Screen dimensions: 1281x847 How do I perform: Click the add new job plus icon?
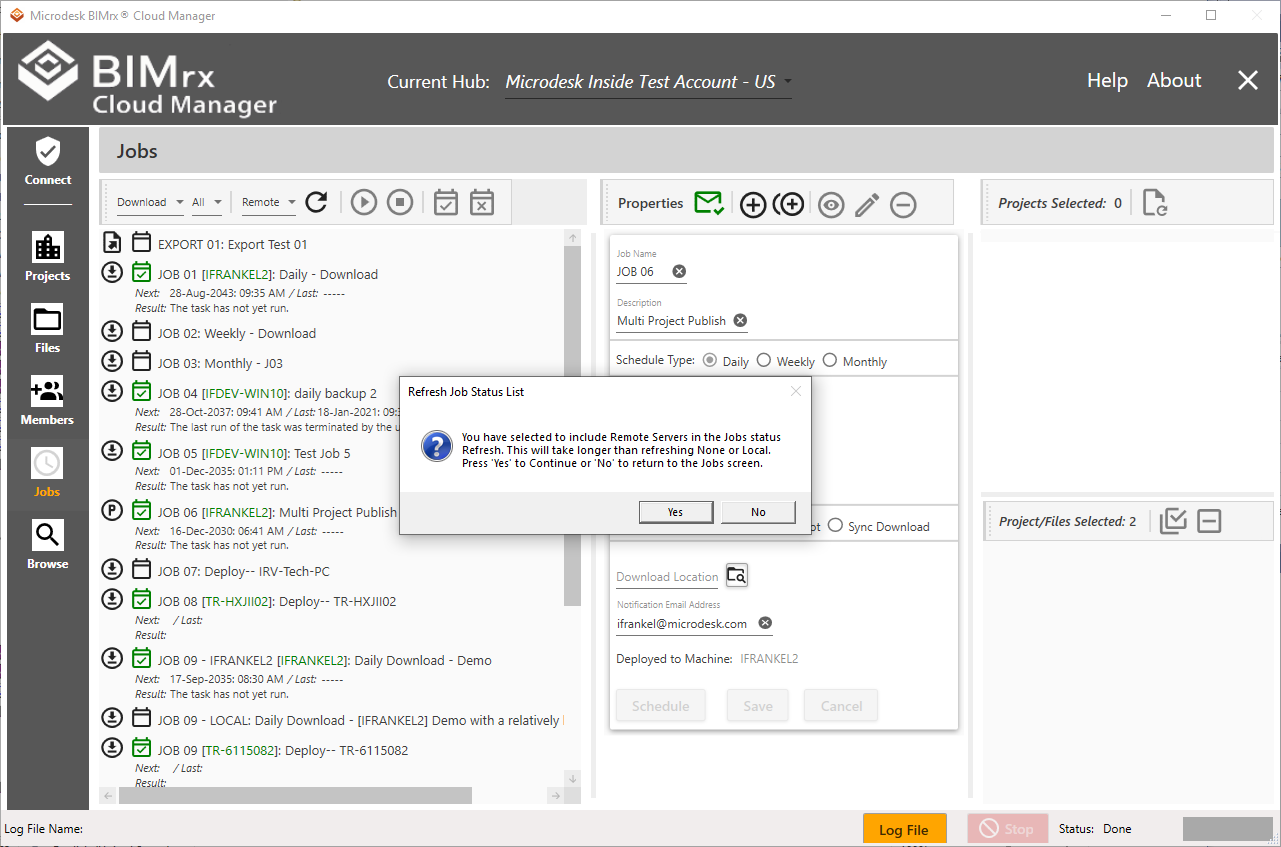[x=752, y=204]
